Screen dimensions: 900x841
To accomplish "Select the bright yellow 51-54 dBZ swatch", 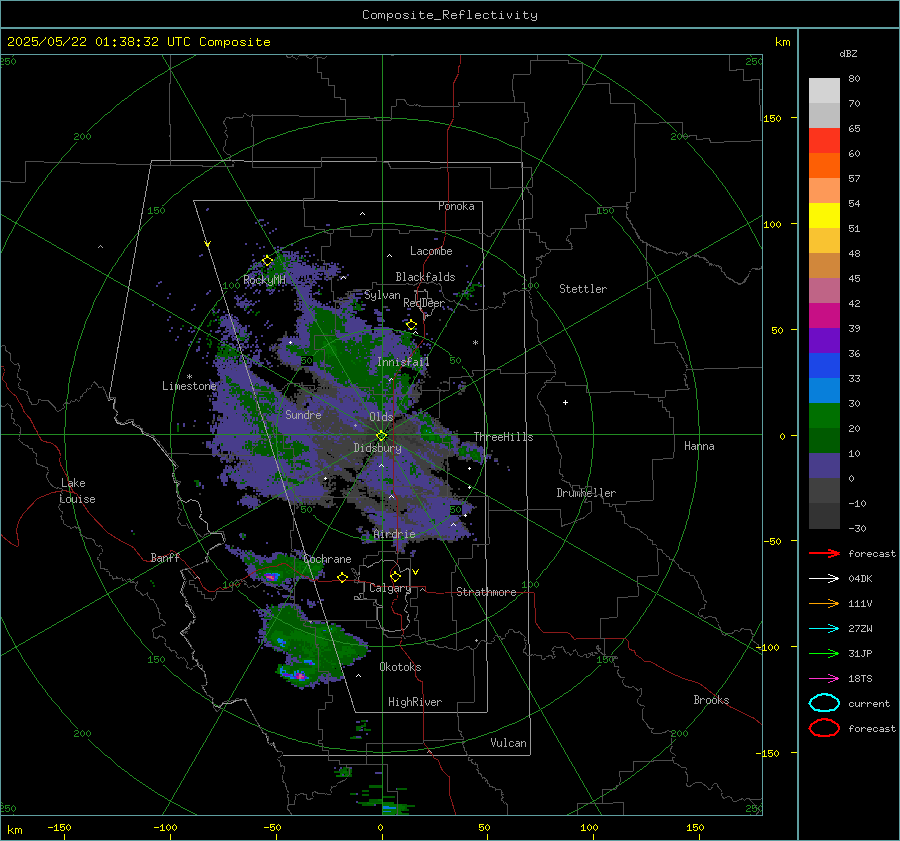I will click(824, 216).
